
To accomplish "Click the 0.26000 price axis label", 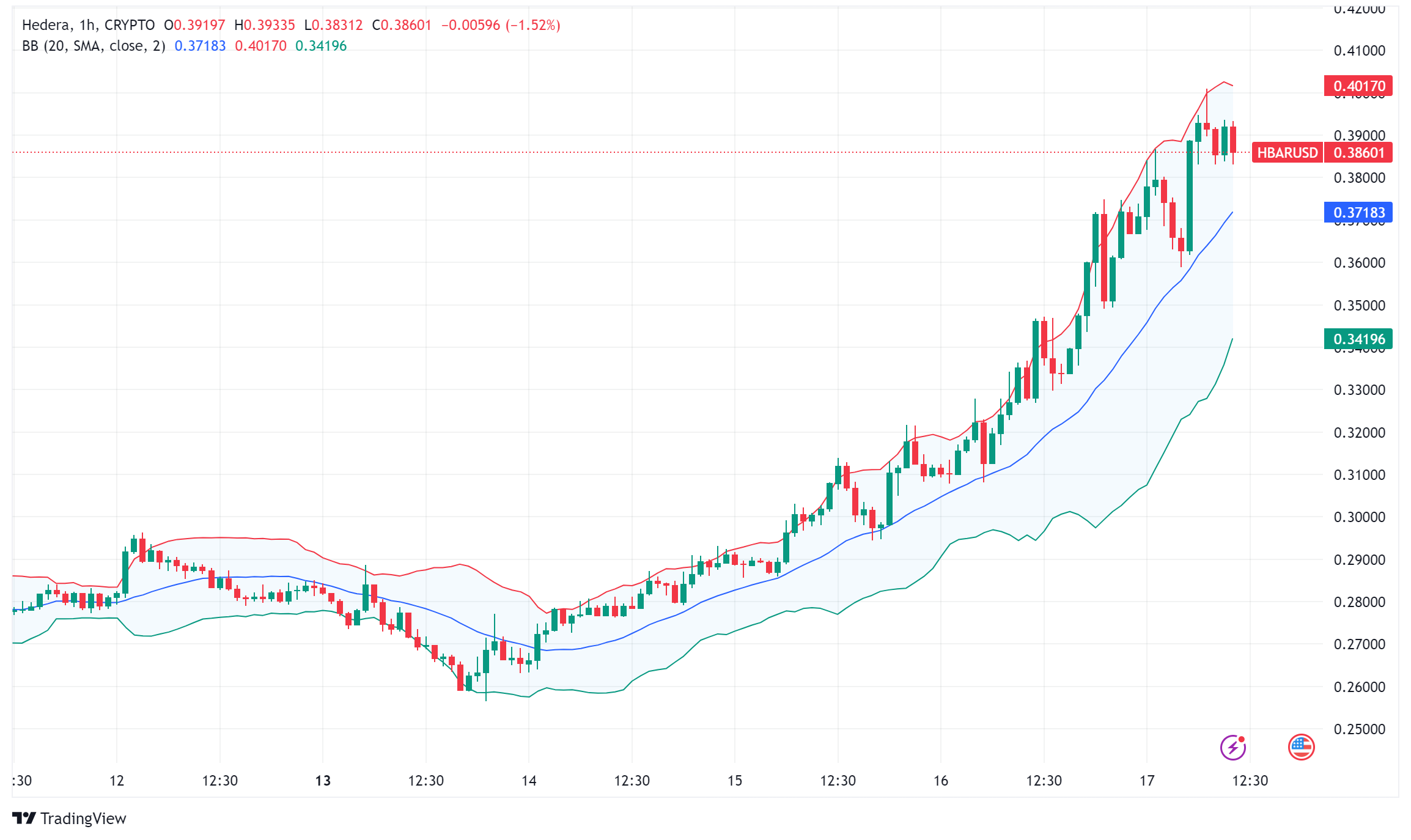I will pyautogui.click(x=1360, y=687).
